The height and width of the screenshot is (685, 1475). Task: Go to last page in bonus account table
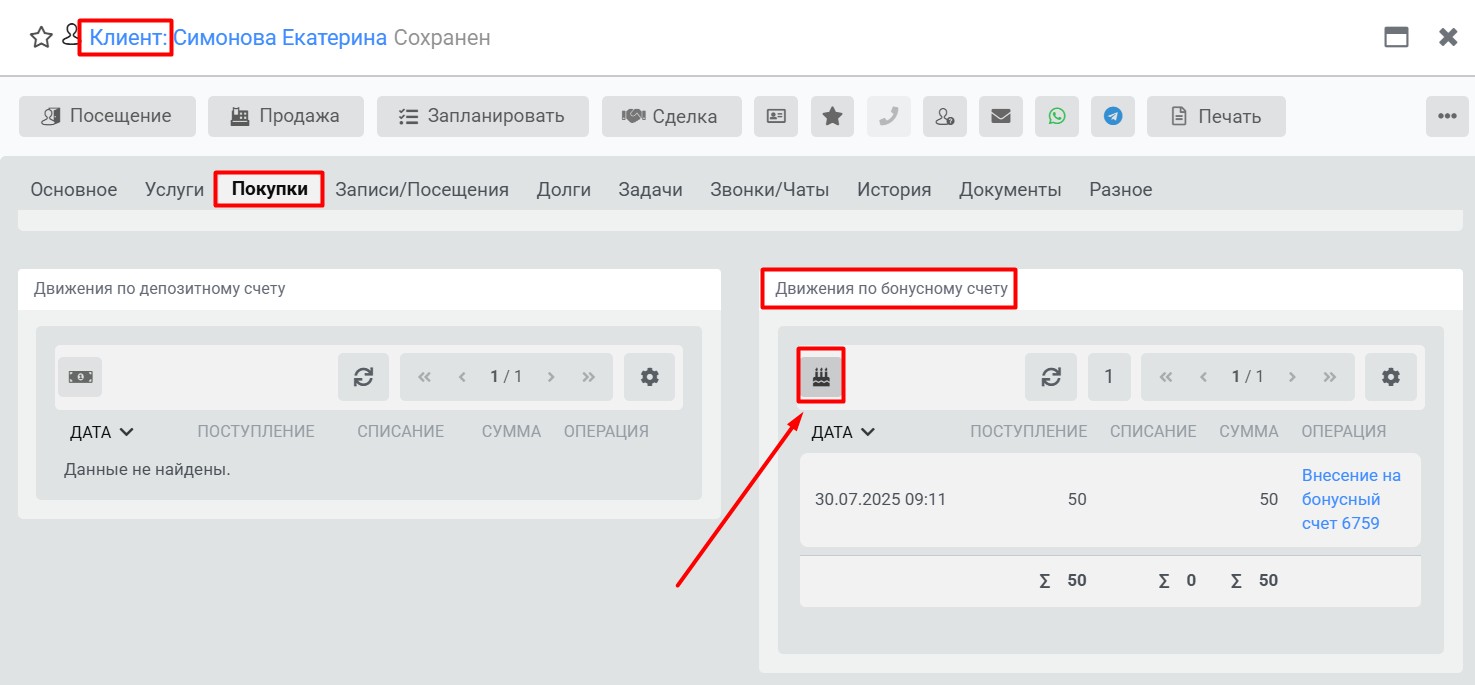pyautogui.click(x=1330, y=377)
